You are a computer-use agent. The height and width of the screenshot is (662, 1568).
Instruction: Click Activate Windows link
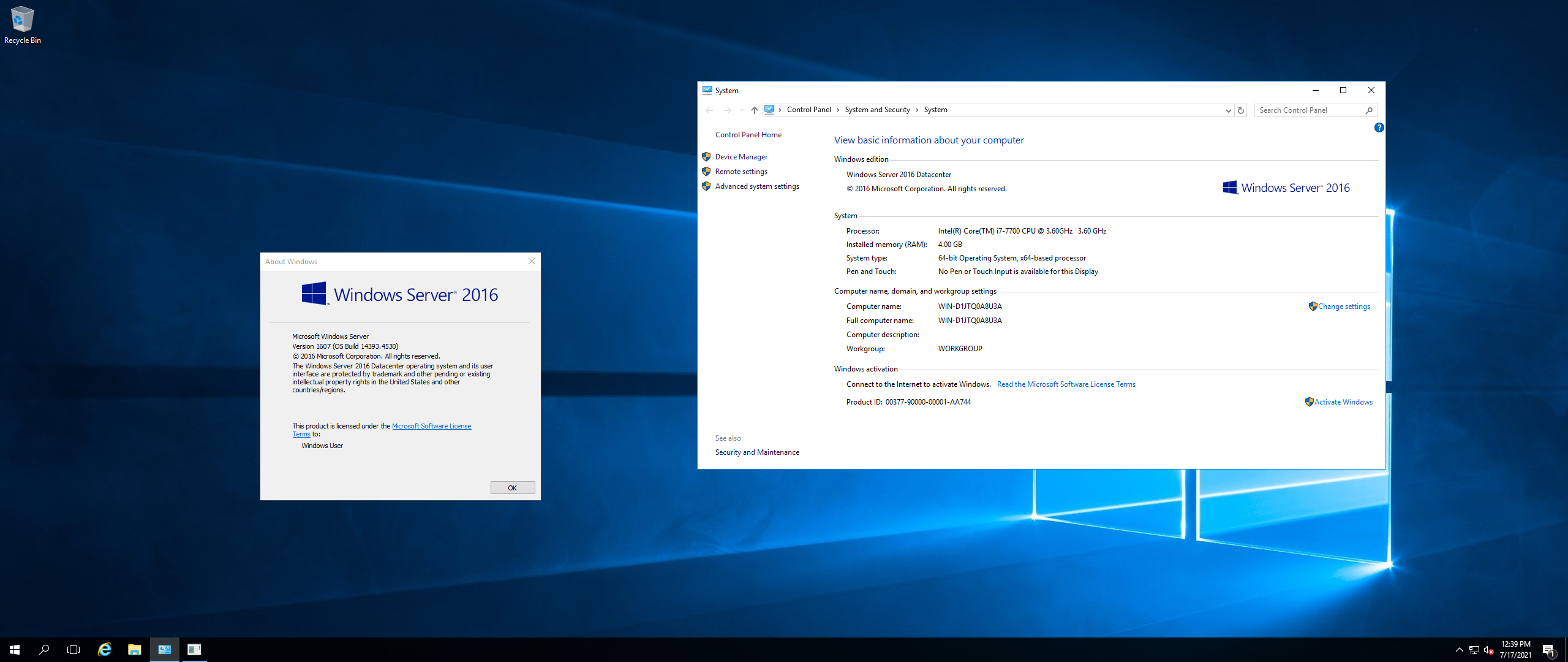pyautogui.click(x=1343, y=402)
